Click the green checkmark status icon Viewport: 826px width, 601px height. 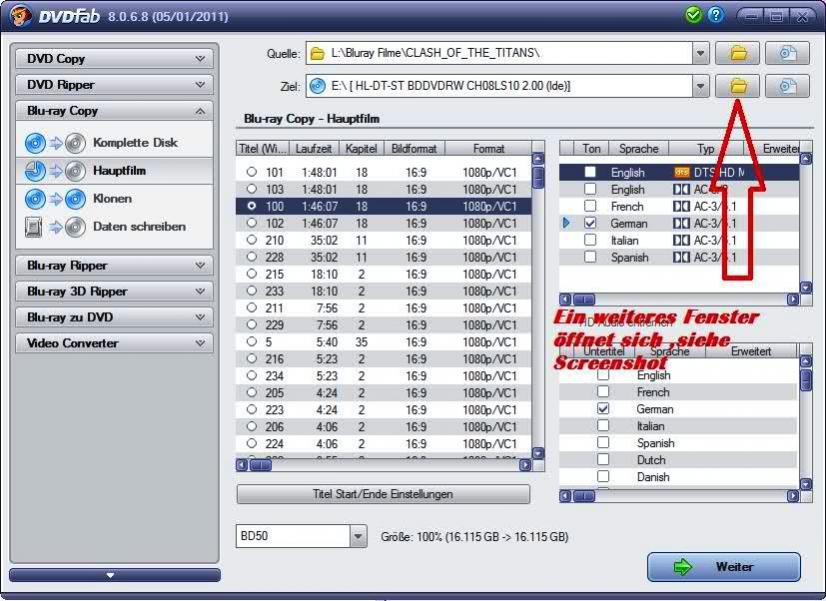click(693, 15)
